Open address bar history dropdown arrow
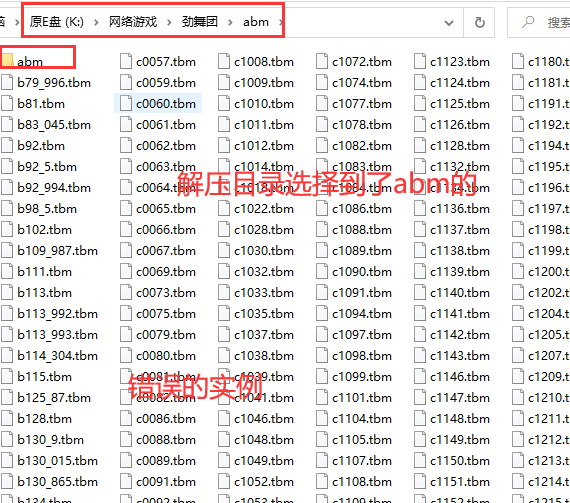The height and width of the screenshot is (503, 570). click(449, 23)
